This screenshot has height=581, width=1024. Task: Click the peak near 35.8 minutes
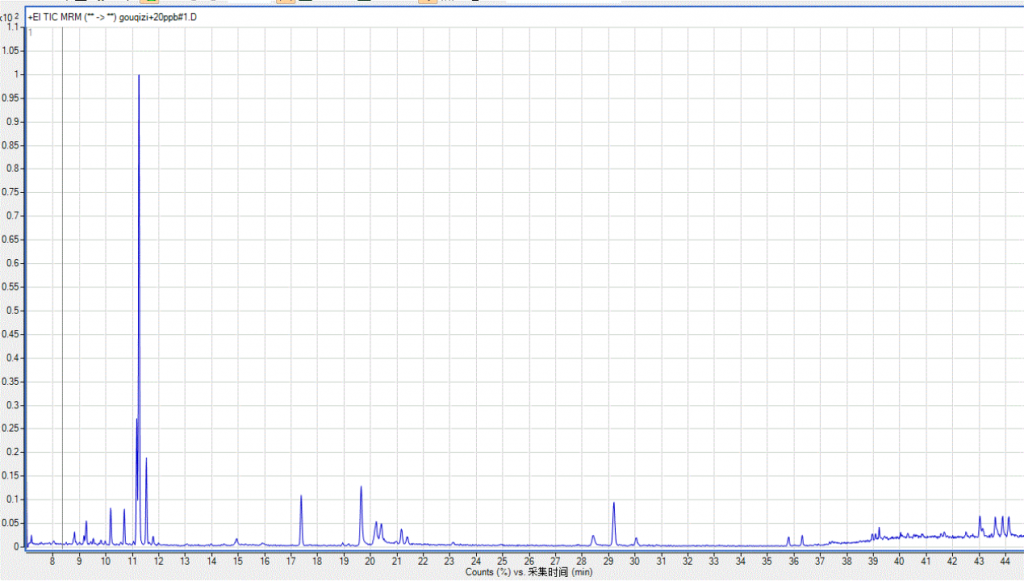788,538
